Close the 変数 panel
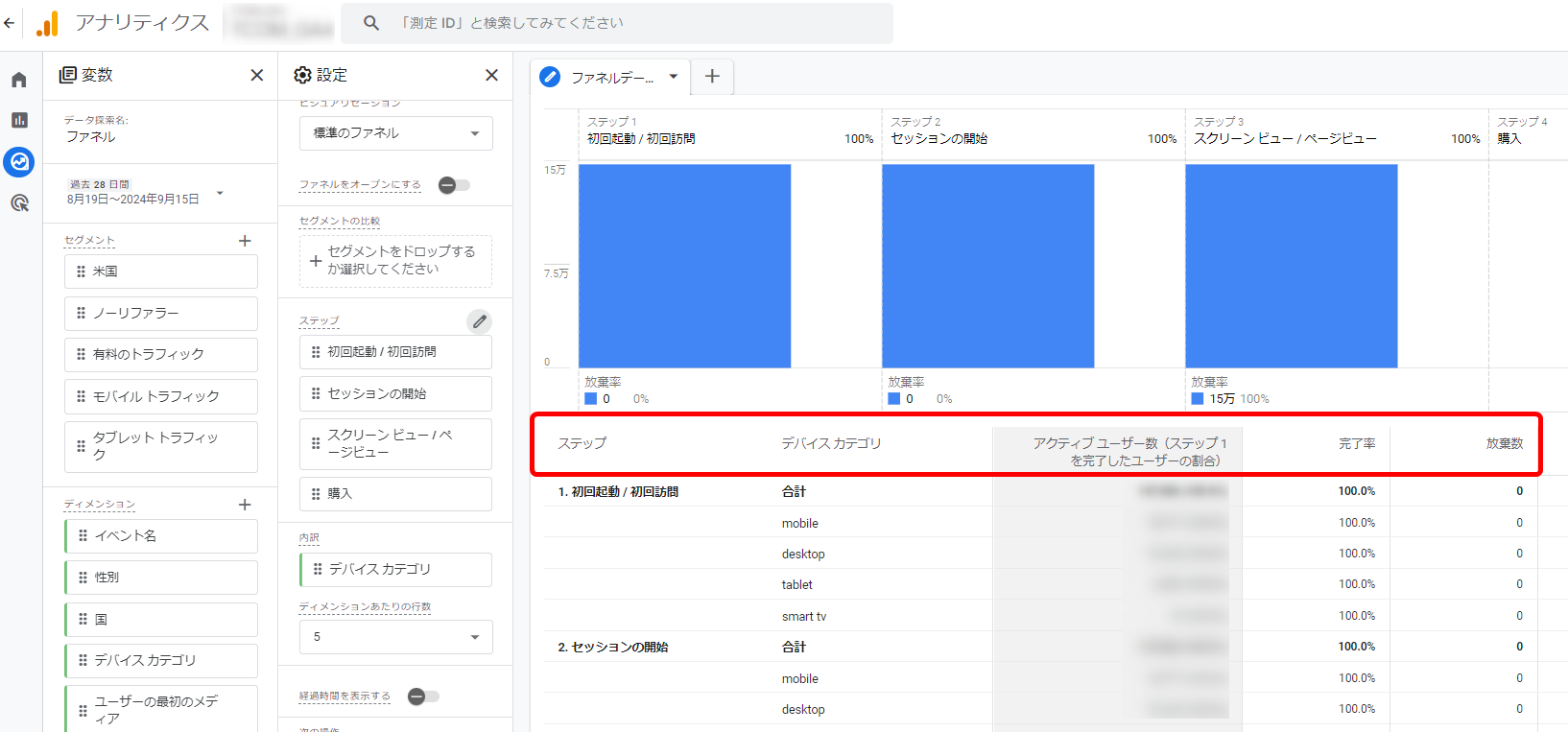Image resolution: width=1568 pixels, height=732 pixels. [x=256, y=75]
